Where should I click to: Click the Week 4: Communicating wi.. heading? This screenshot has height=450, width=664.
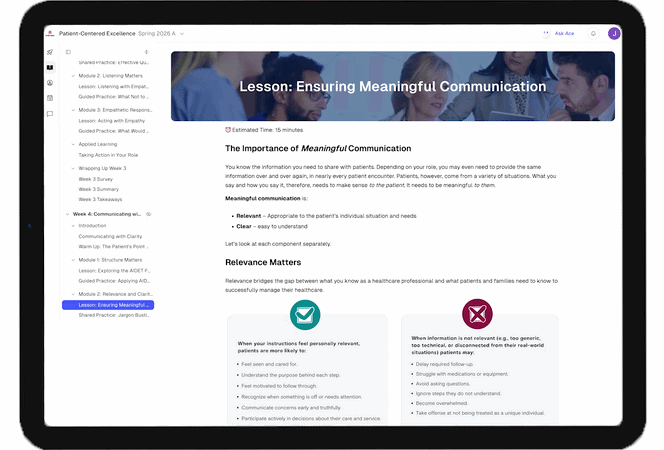pos(107,214)
